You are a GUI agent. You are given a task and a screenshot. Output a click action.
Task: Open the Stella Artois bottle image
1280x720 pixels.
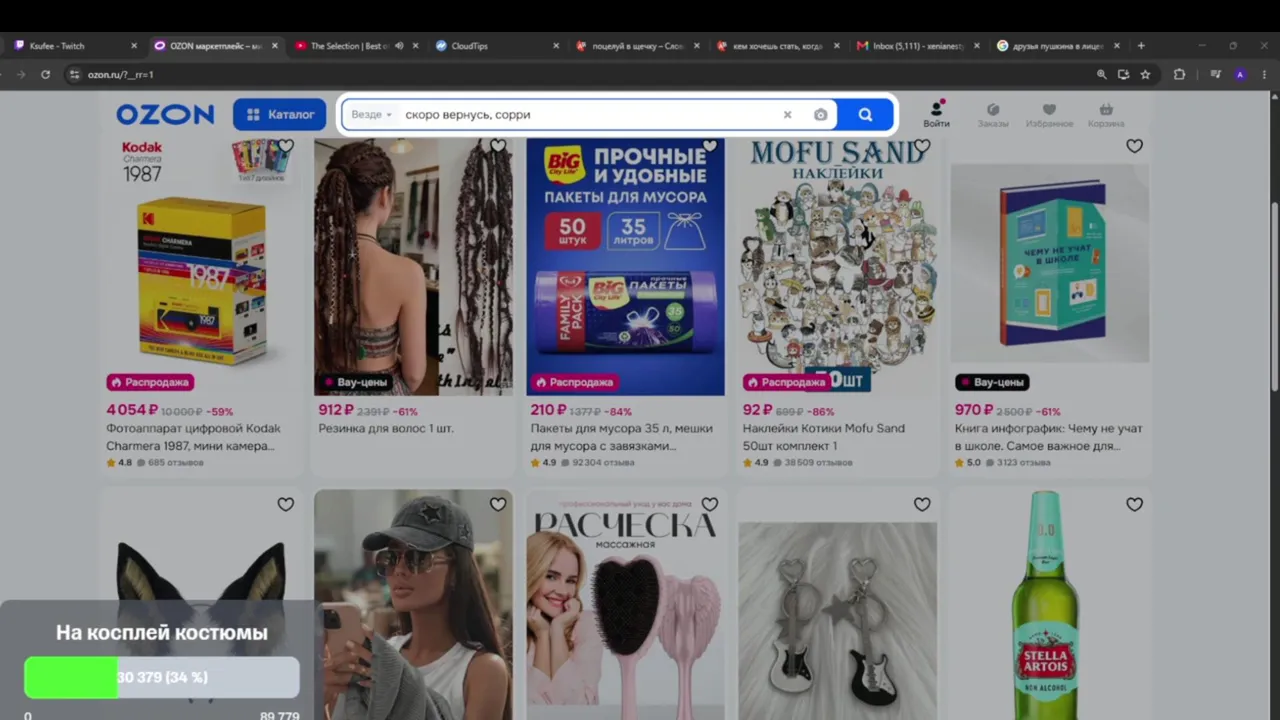(x=1049, y=605)
